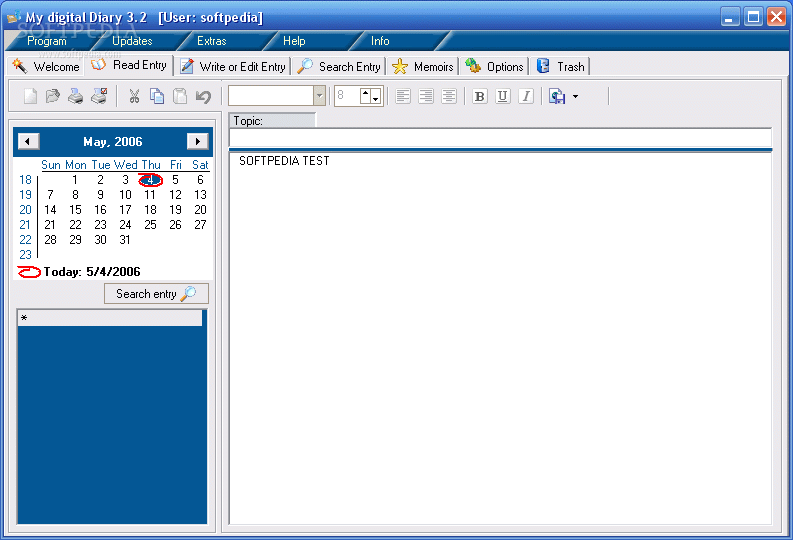Click the Read Entry book icon
This screenshot has height=540, width=793.
pyautogui.click(x=98, y=64)
